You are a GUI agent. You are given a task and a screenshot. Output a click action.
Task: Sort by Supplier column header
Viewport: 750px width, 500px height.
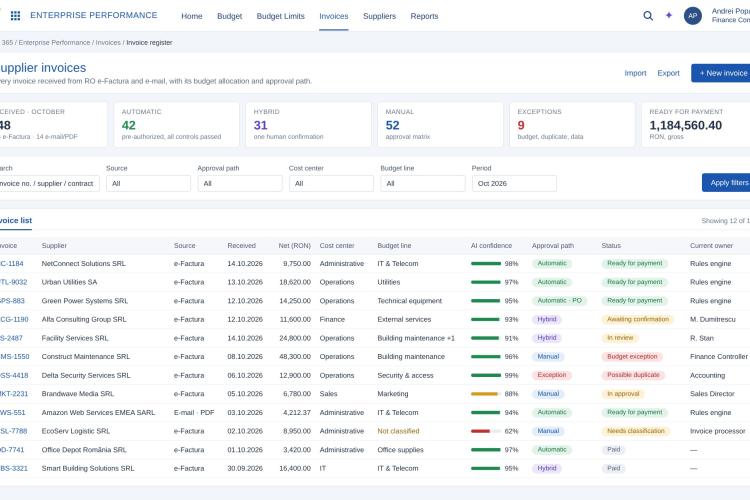(x=54, y=245)
